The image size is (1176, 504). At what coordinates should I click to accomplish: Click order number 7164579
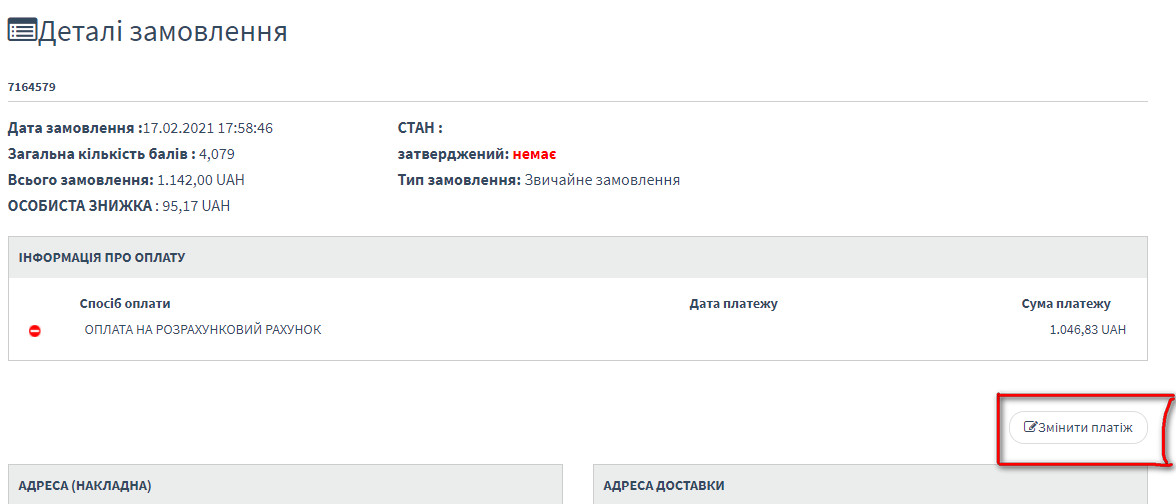[32, 87]
